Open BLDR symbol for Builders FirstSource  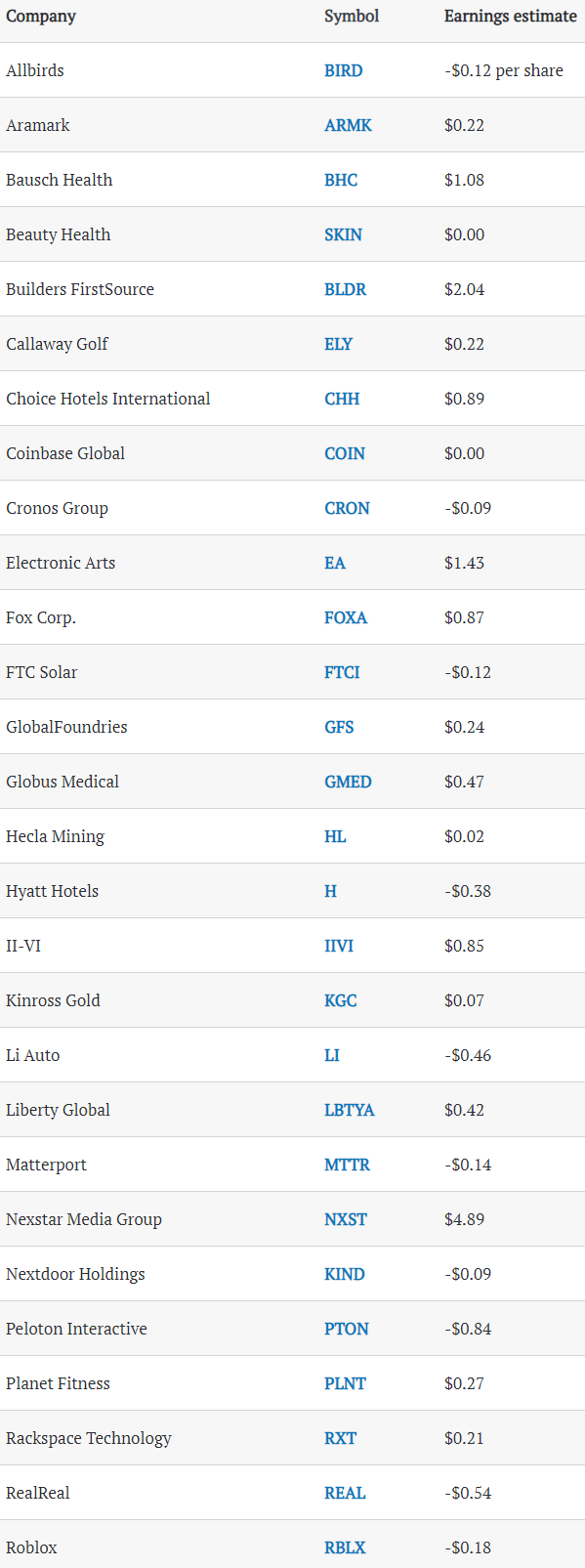click(x=345, y=289)
